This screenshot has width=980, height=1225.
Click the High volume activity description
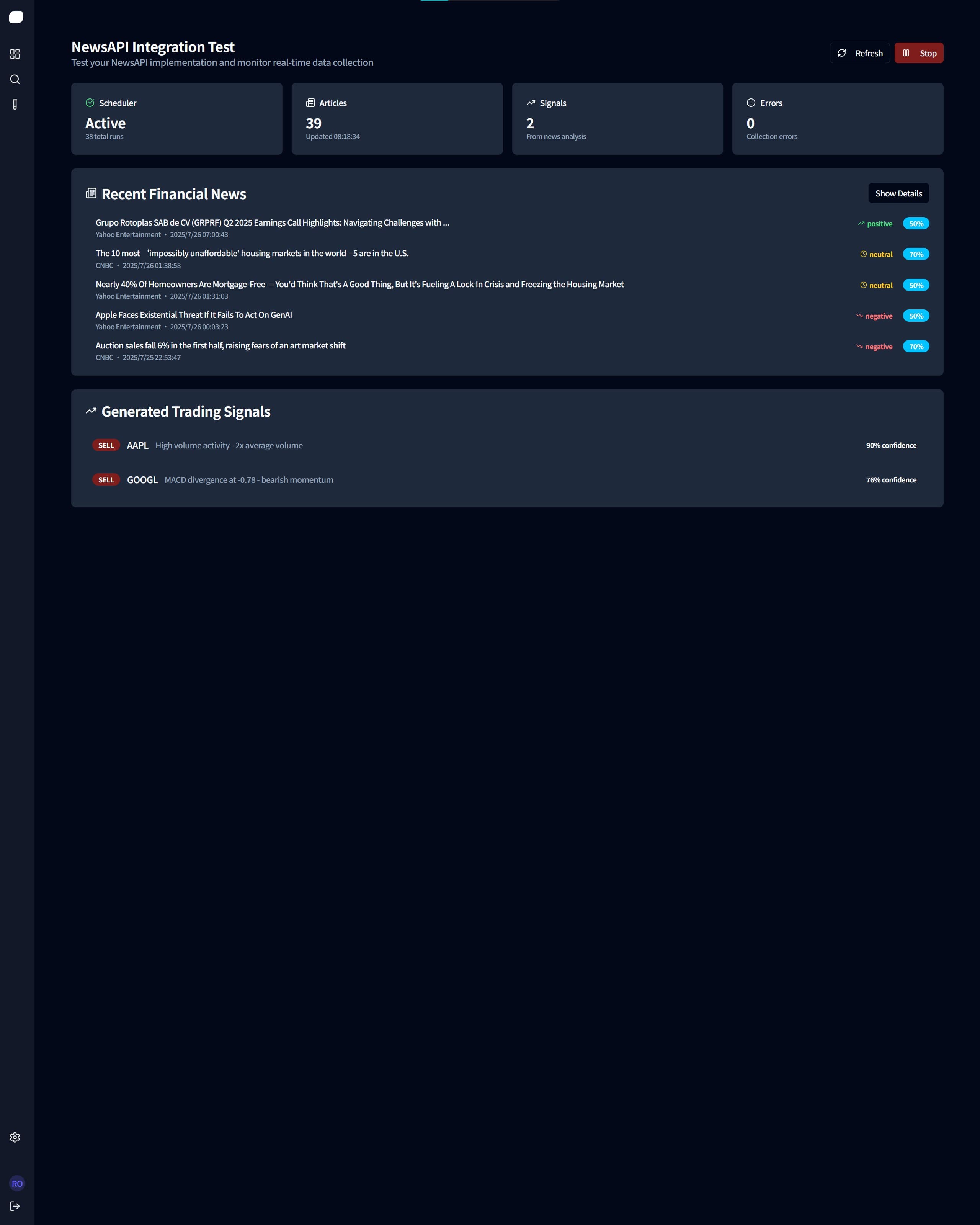coord(229,445)
